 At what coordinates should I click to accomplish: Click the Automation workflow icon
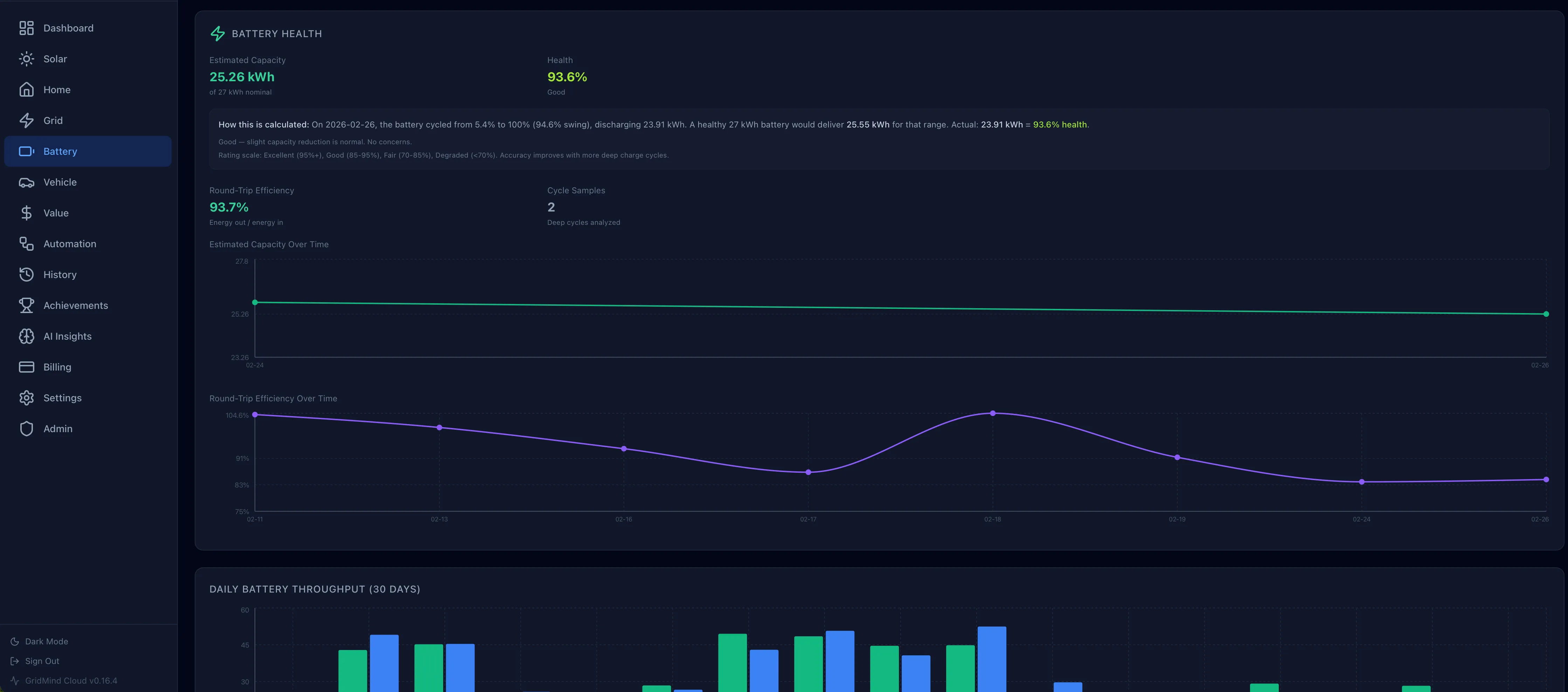click(x=26, y=244)
